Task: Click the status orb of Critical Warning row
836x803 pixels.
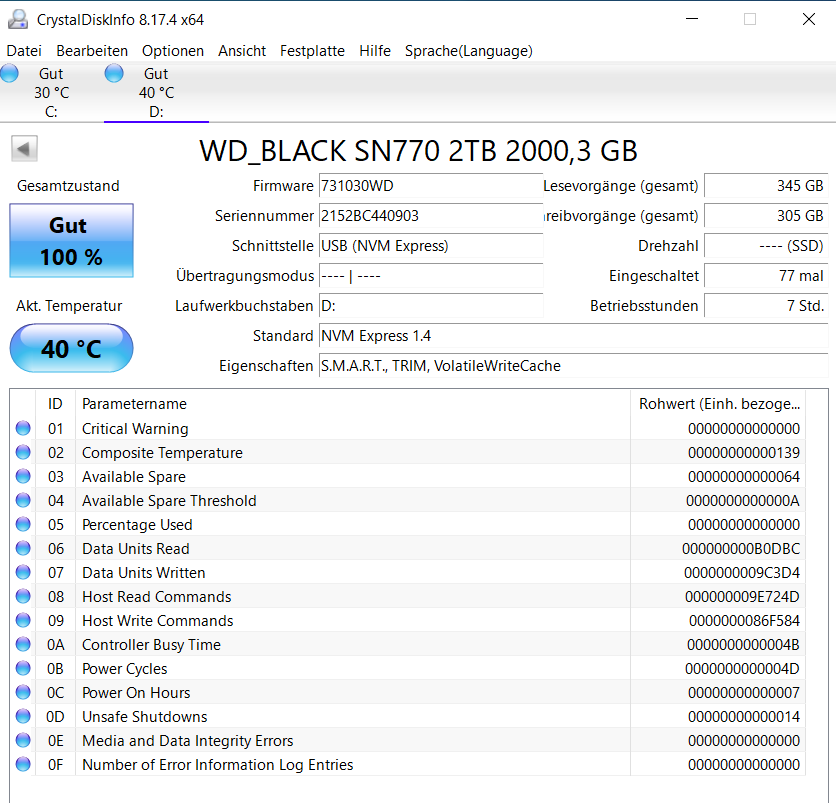Action: pyautogui.click(x=23, y=428)
